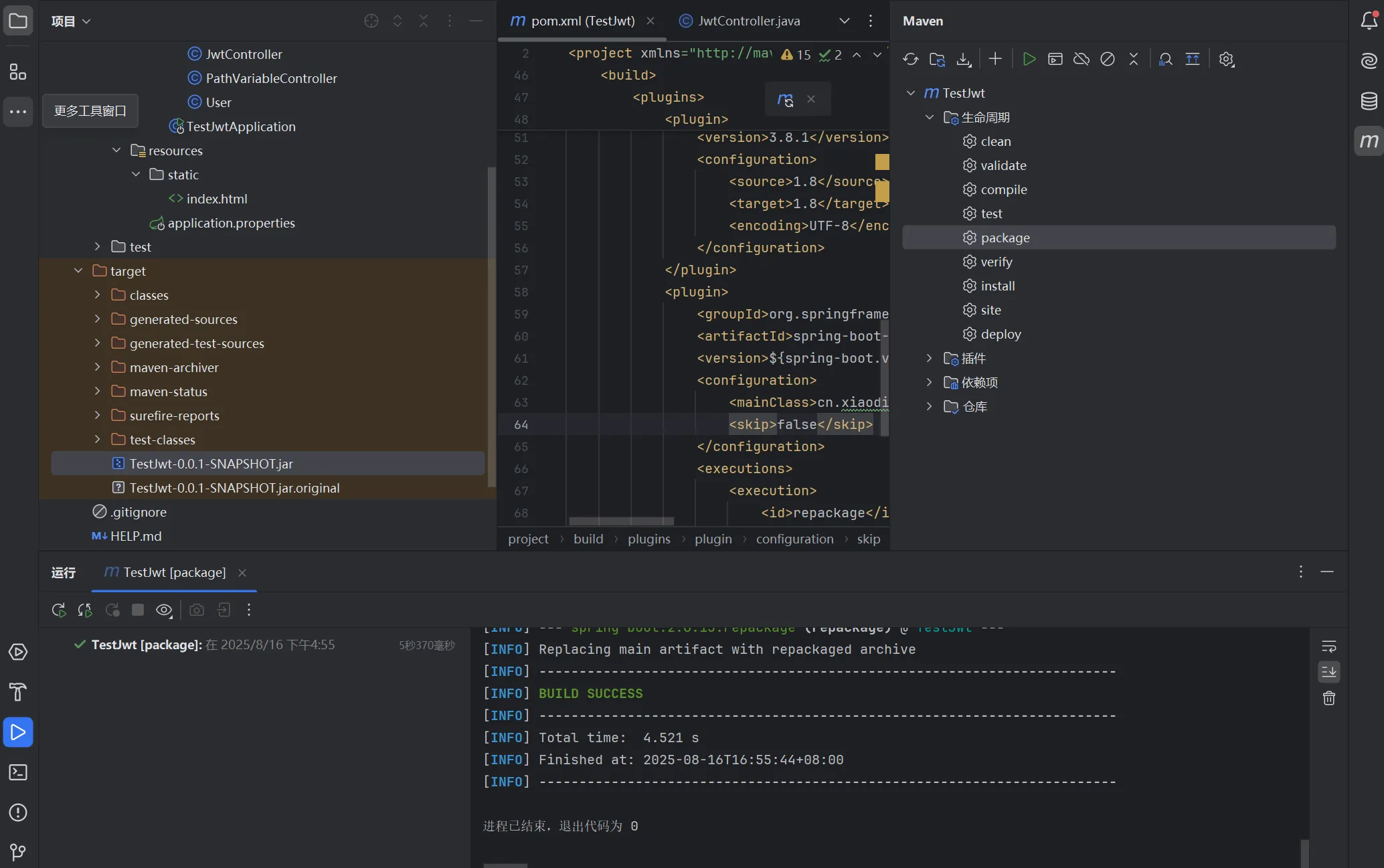The width and height of the screenshot is (1384, 868).
Task: Click Maven reload all projects icon
Action: point(910,59)
